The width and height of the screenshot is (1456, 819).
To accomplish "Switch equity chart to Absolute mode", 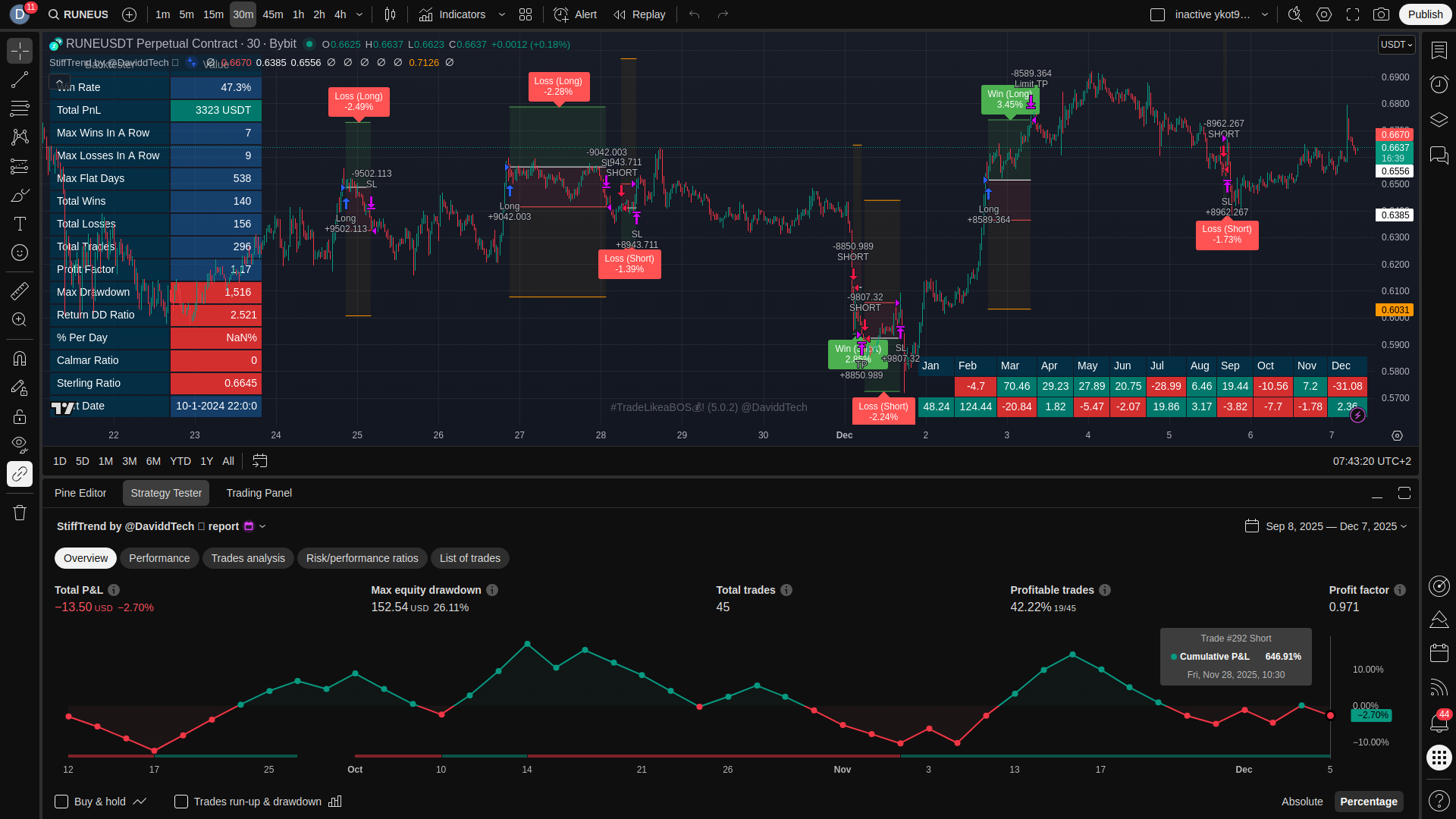I will [x=1301, y=802].
